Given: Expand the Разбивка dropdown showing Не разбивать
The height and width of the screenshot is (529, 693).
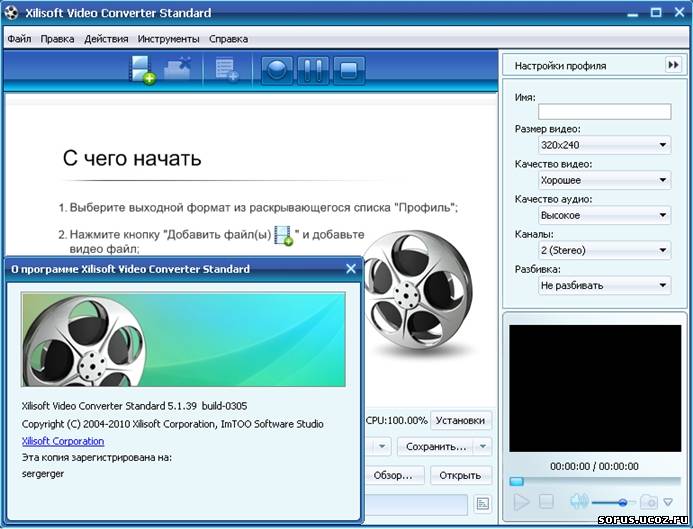Looking at the screenshot, I should (x=605, y=285).
